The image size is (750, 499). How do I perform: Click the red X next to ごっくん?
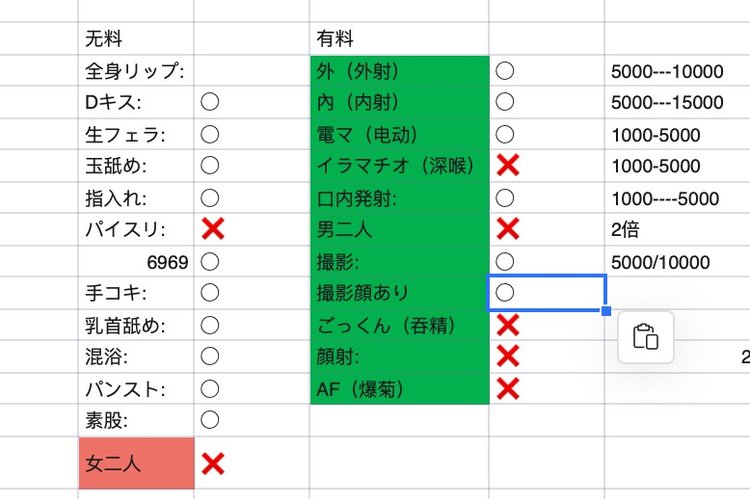508,324
